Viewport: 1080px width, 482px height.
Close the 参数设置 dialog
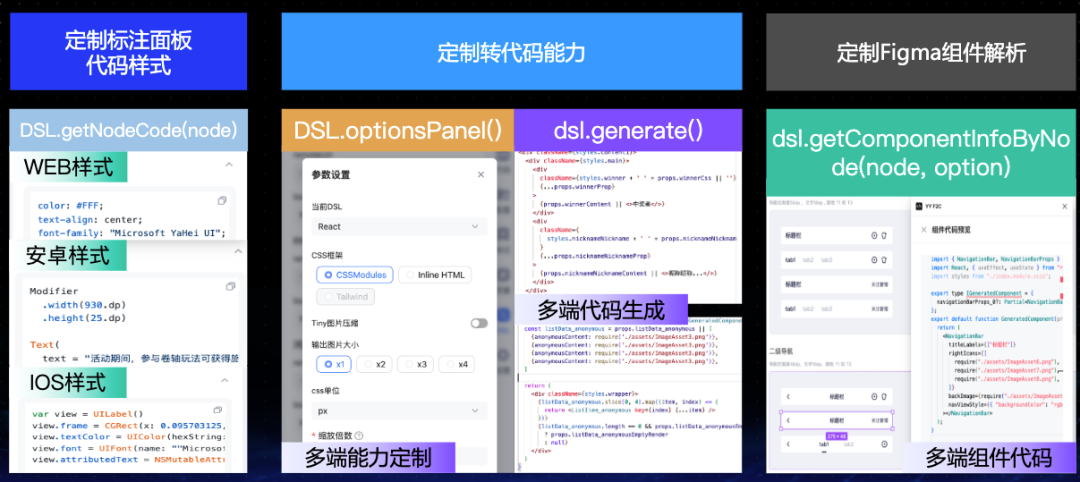tap(481, 175)
